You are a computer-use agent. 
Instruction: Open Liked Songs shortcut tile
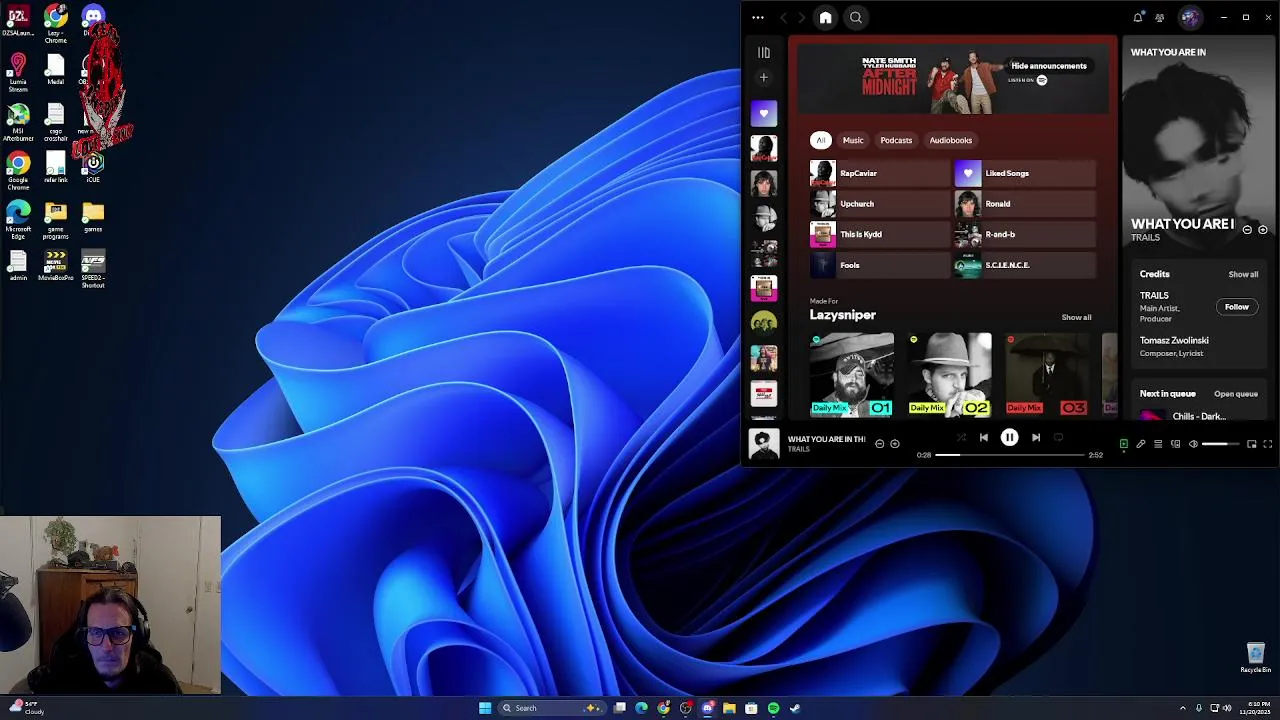click(1025, 173)
